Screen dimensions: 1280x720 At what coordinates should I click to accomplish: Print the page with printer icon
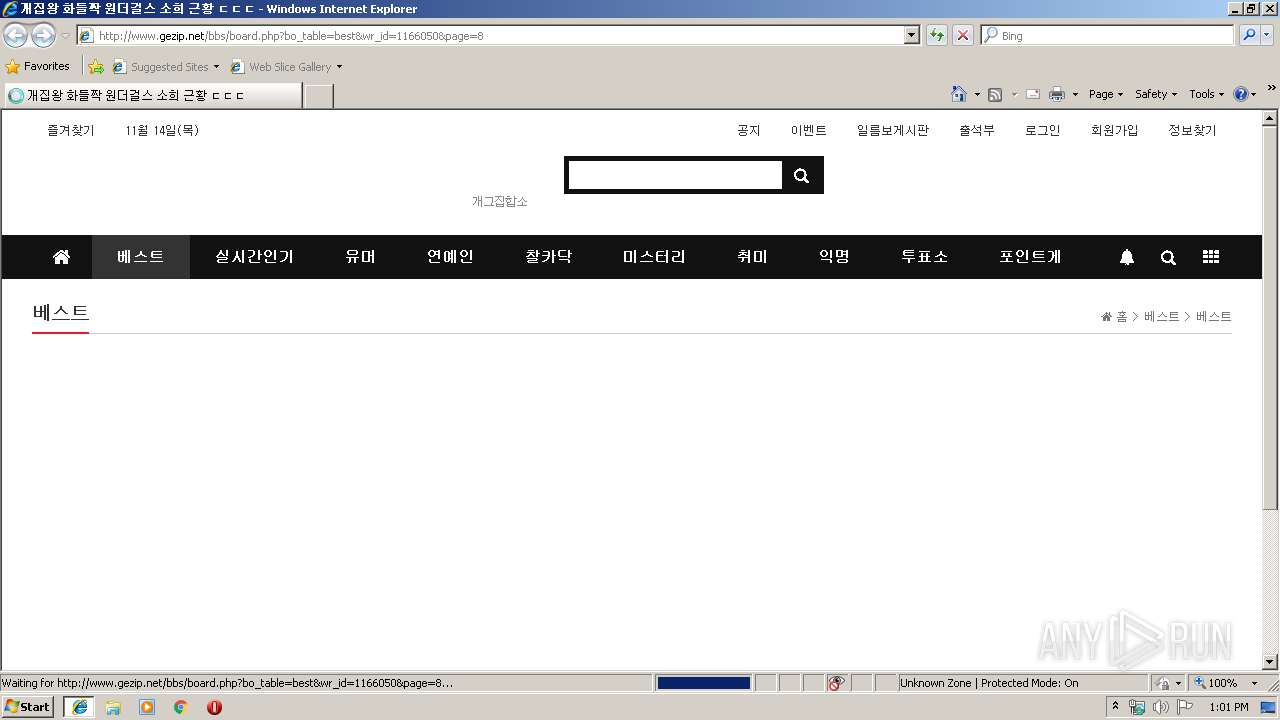click(1057, 94)
